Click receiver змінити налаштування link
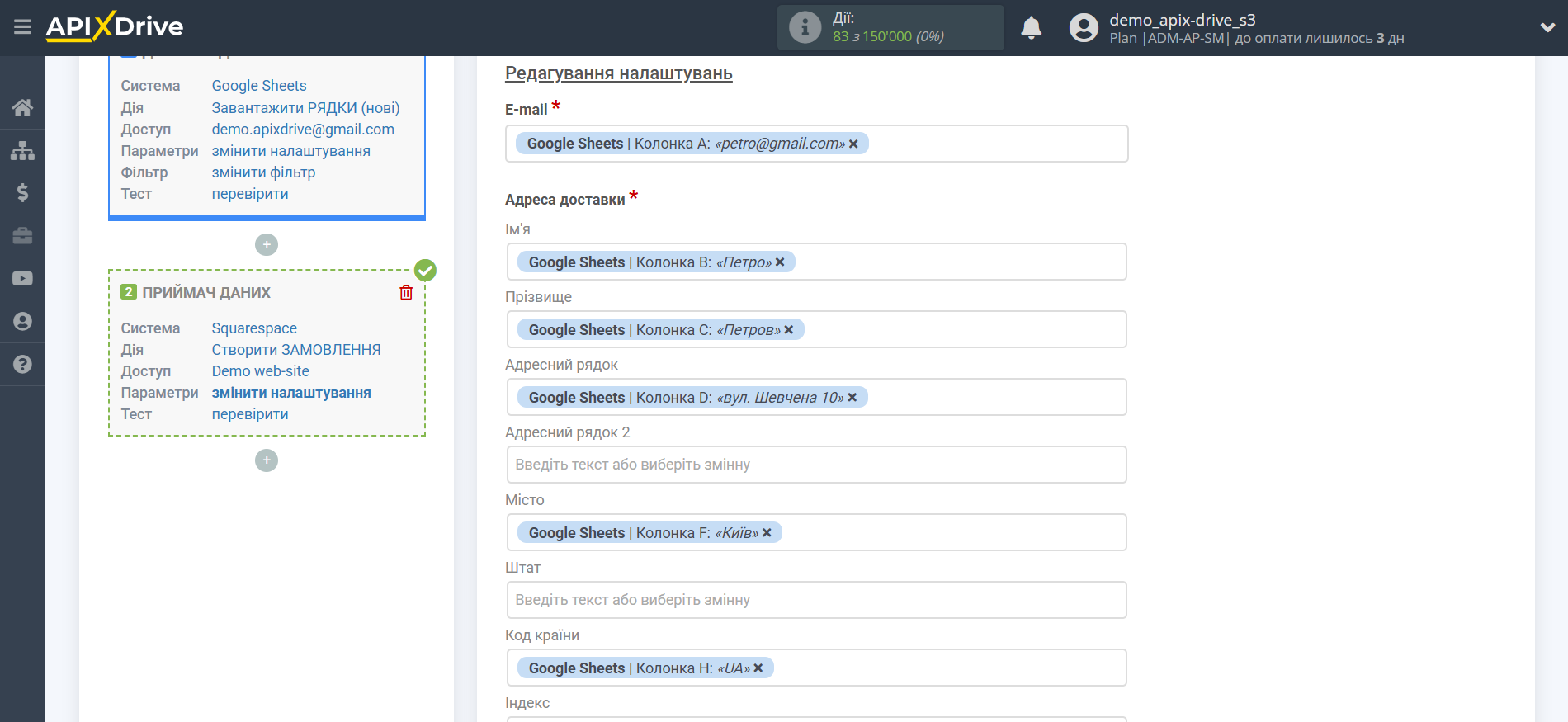 click(291, 393)
